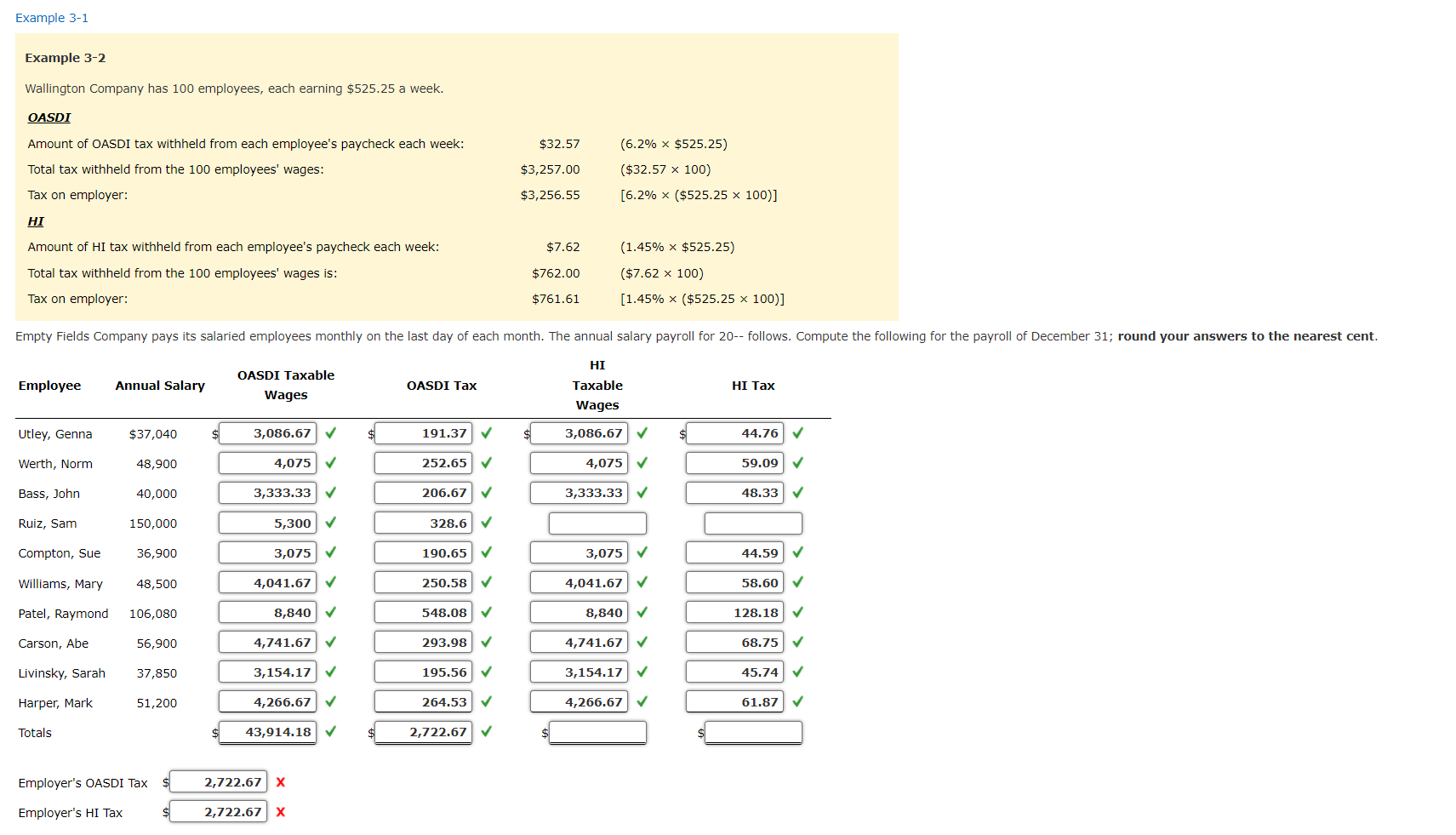Click Compton's OASDI Tax value field
Viewport: 1456px width, 835px height.
pos(423,552)
